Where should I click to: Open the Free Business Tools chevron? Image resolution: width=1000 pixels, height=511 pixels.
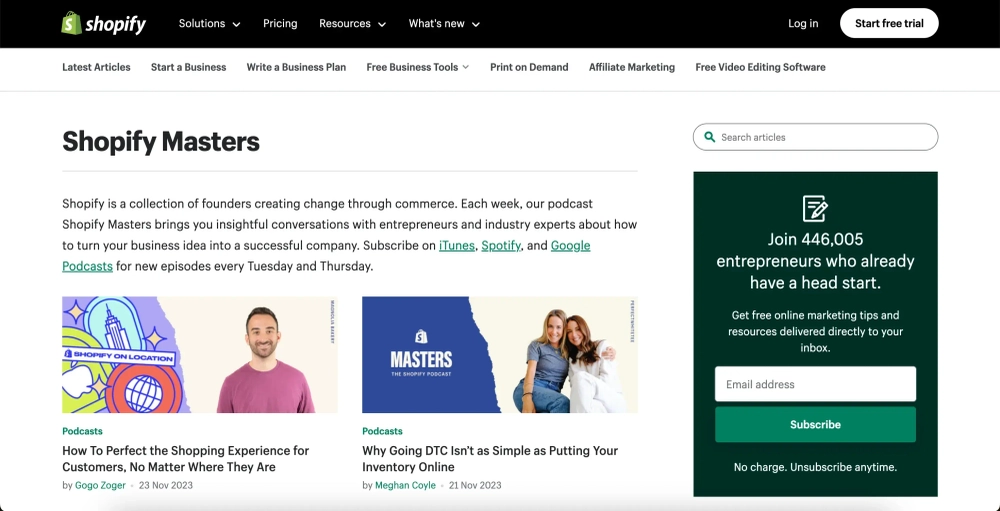pos(466,67)
